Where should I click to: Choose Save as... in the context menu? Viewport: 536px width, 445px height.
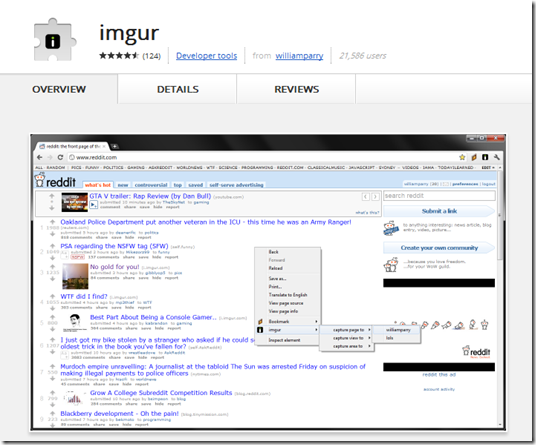click(x=288, y=279)
